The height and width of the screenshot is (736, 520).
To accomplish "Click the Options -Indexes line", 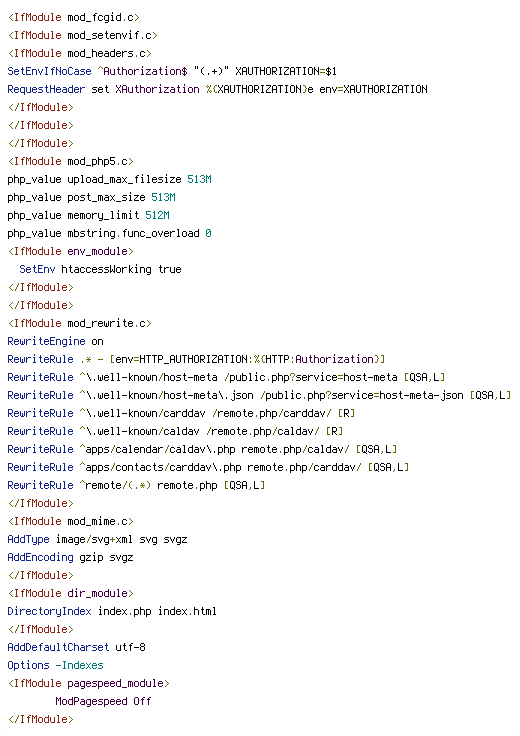I will tap(55, 665).
